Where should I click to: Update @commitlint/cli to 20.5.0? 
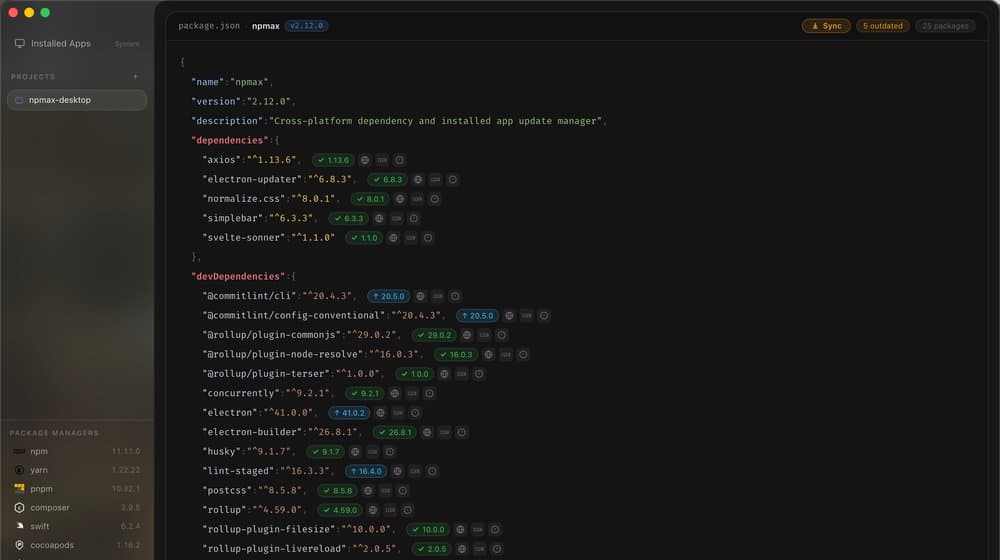click(x=388, y=297)
